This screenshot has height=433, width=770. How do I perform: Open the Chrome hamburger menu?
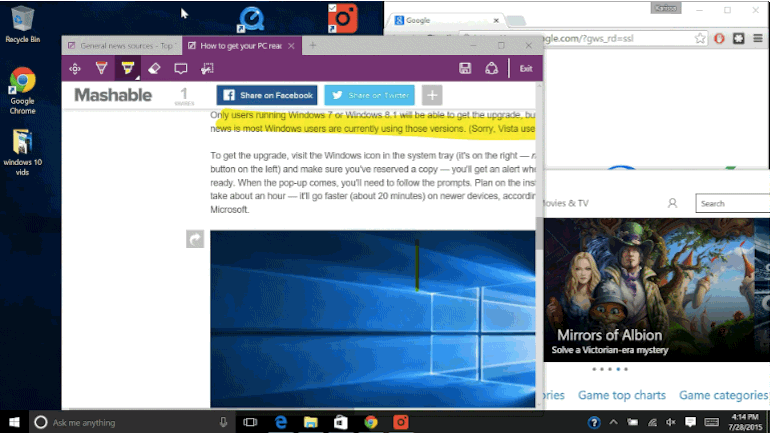758,38
